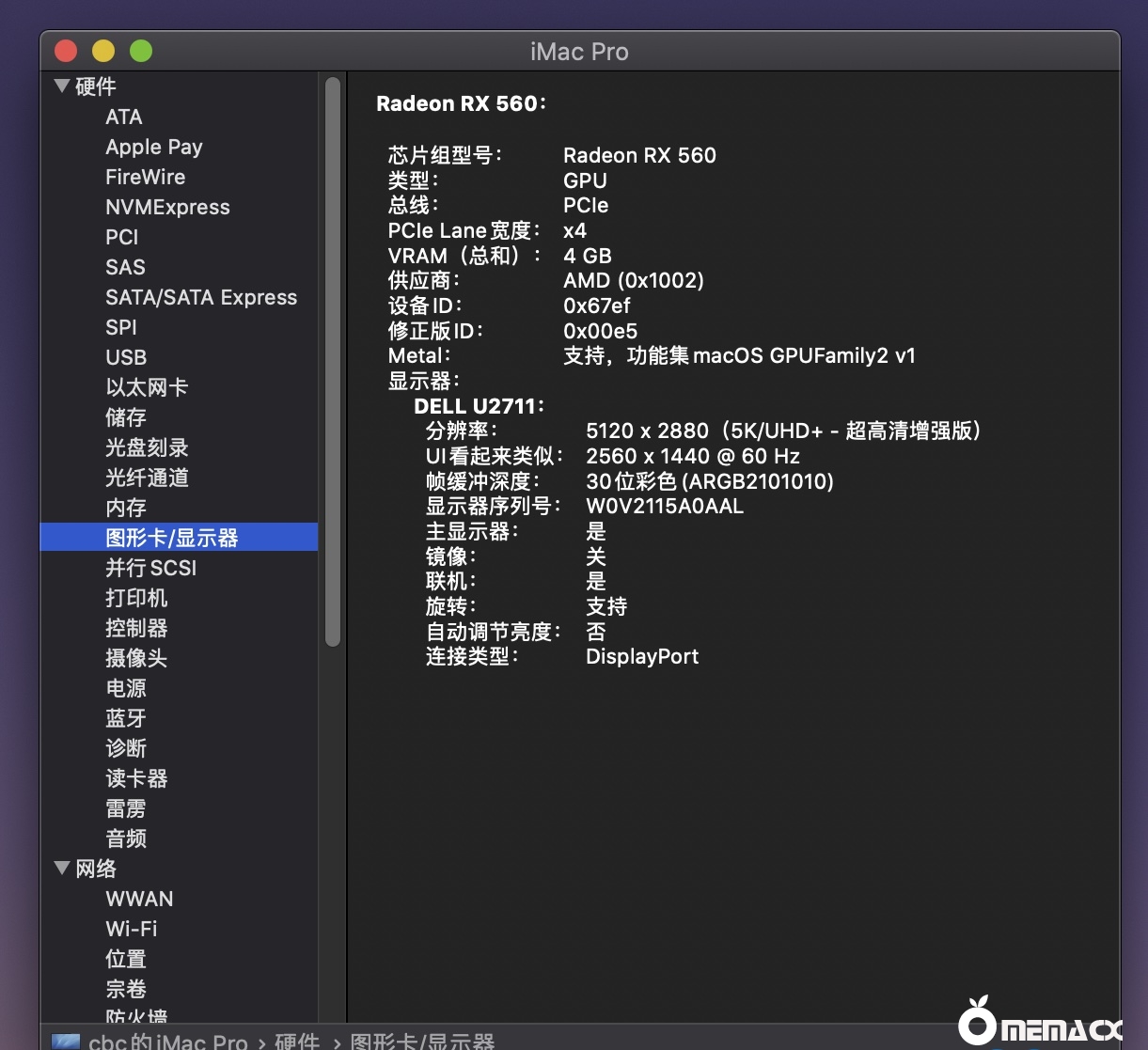
Task: Select FireWire in the sidebar
Action: (146, 177)
